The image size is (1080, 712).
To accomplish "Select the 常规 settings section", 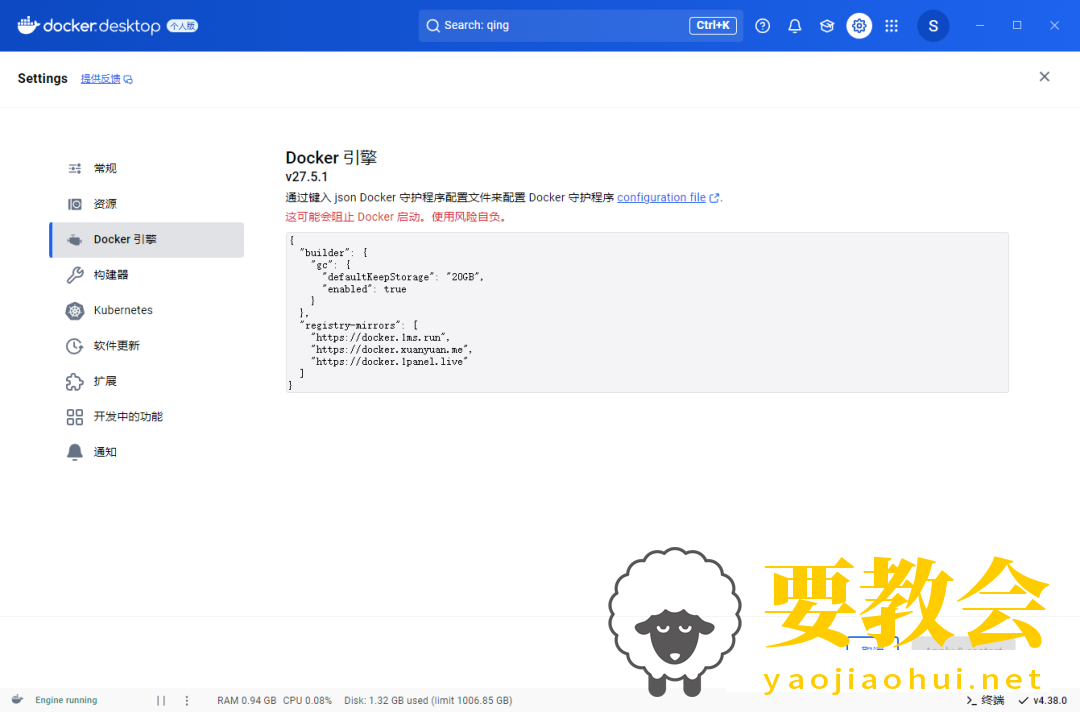I will [147, 169].
